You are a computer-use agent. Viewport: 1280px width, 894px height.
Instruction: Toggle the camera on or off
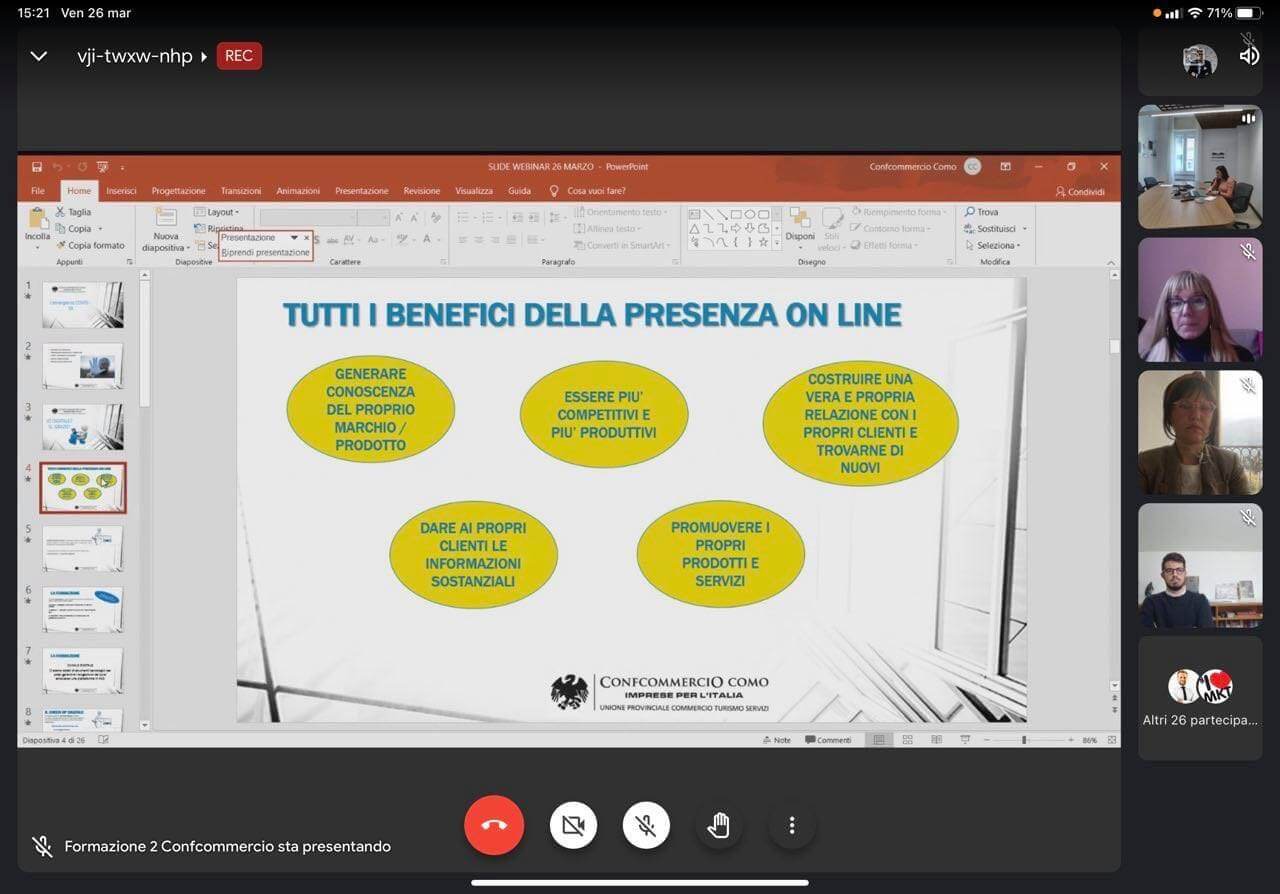coord(573,825)
